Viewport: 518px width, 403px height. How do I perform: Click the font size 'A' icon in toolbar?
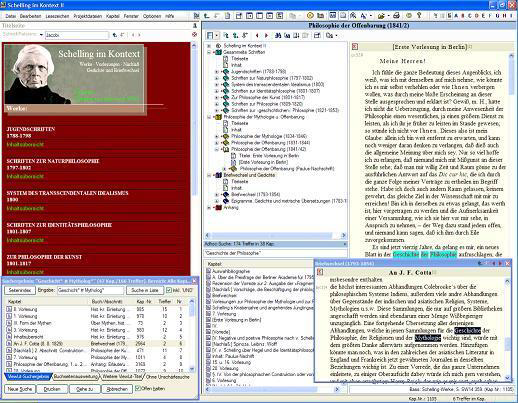click(x=364, y=15)
